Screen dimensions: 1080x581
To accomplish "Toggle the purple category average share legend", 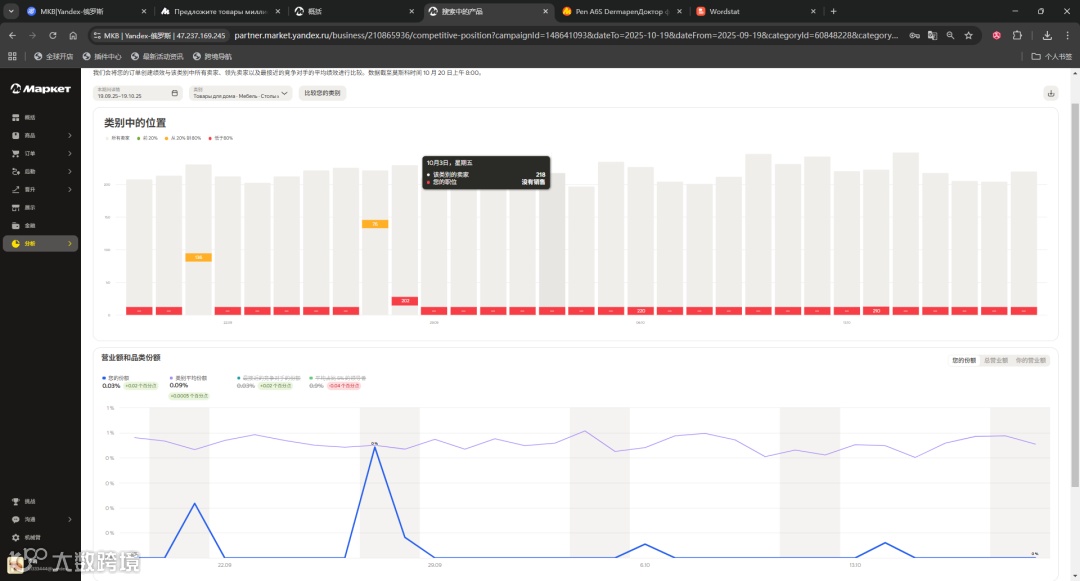I will click(188, 378).
